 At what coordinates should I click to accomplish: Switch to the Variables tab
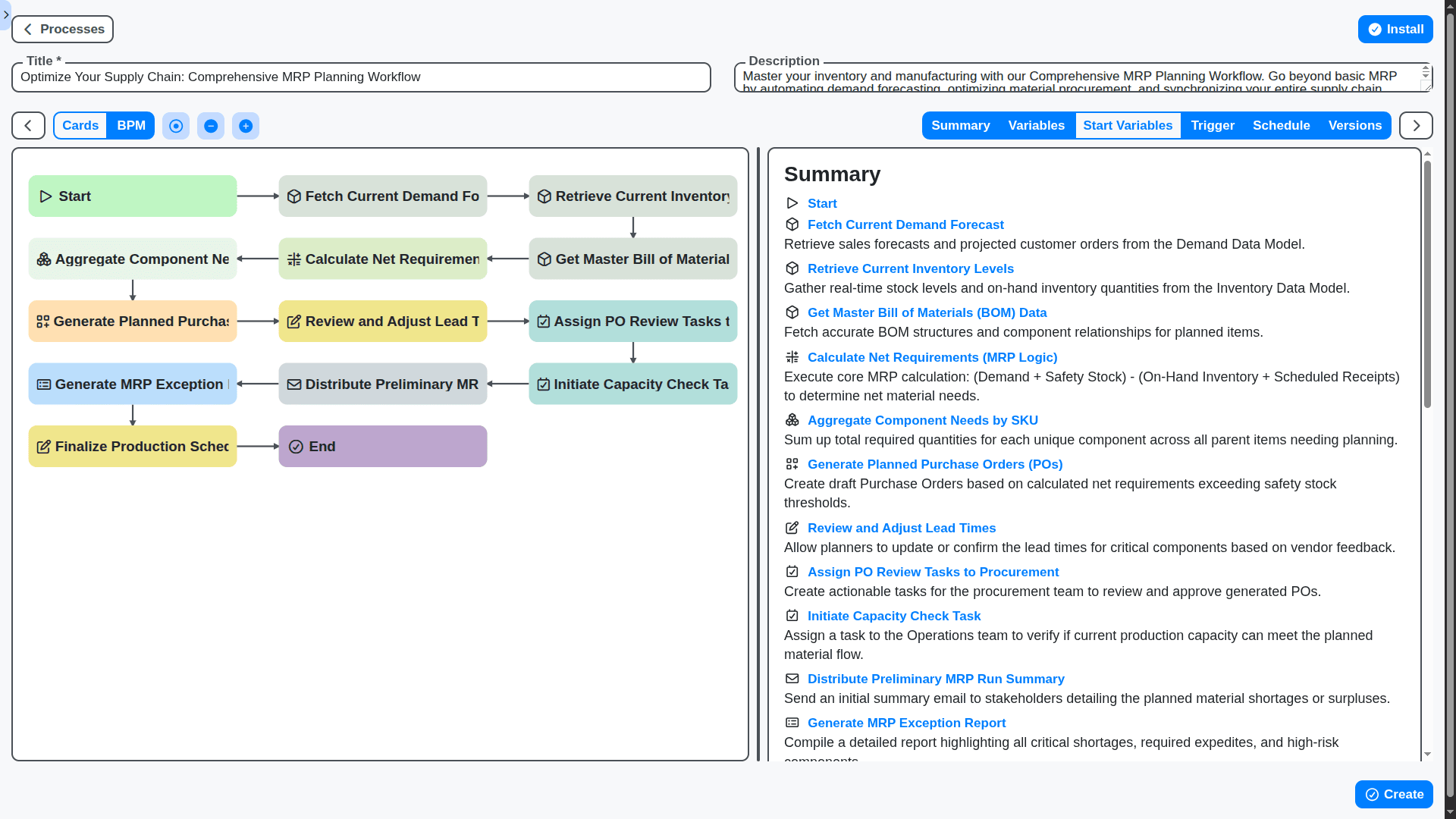pos(1036,125)
